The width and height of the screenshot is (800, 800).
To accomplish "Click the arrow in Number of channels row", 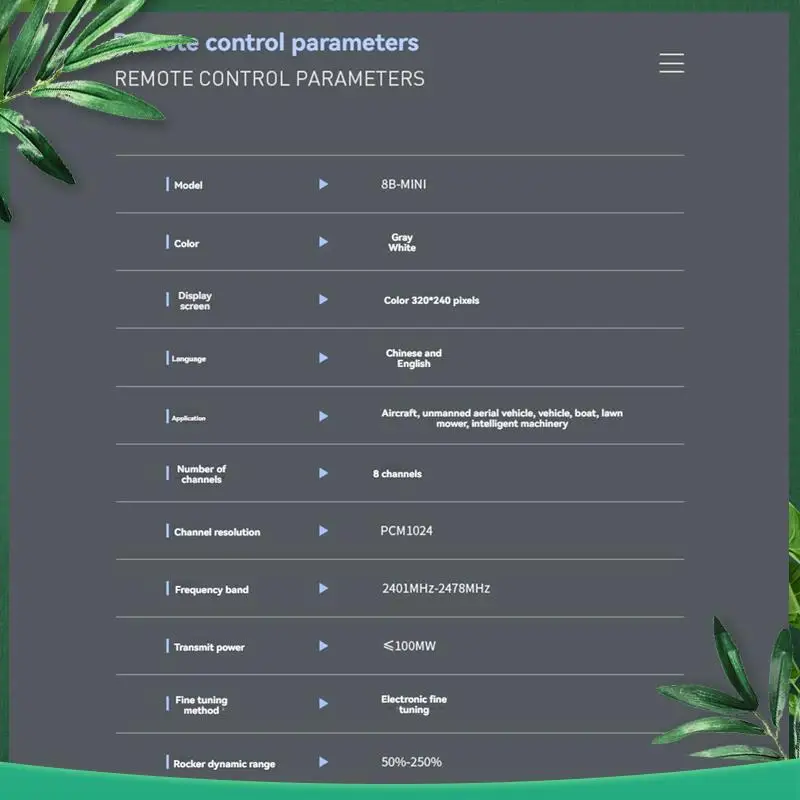I will point(323,473).
